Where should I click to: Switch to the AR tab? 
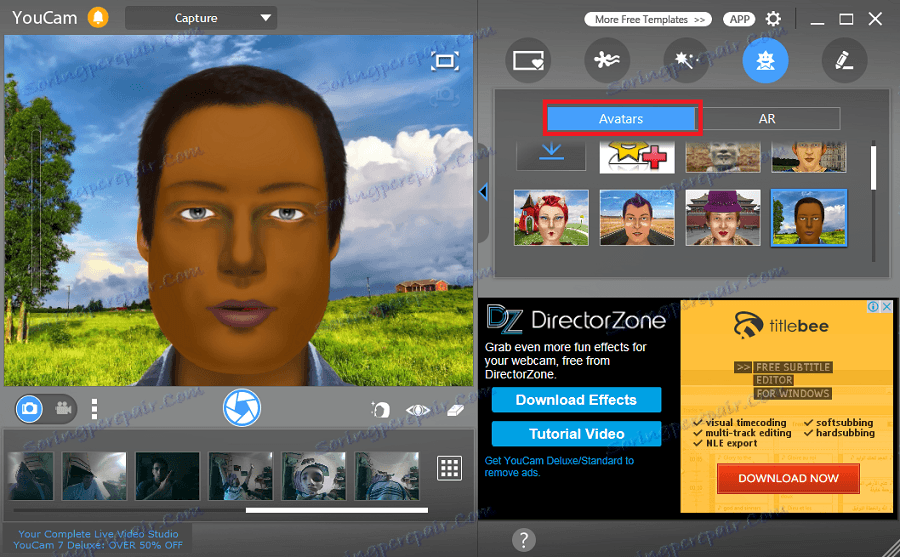(767, 119)
